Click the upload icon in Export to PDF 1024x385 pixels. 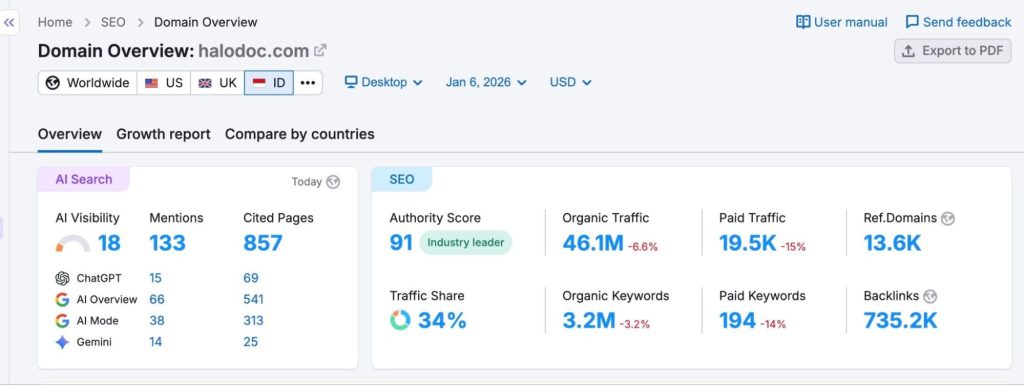pyautogui.click(x=908, y=51)
